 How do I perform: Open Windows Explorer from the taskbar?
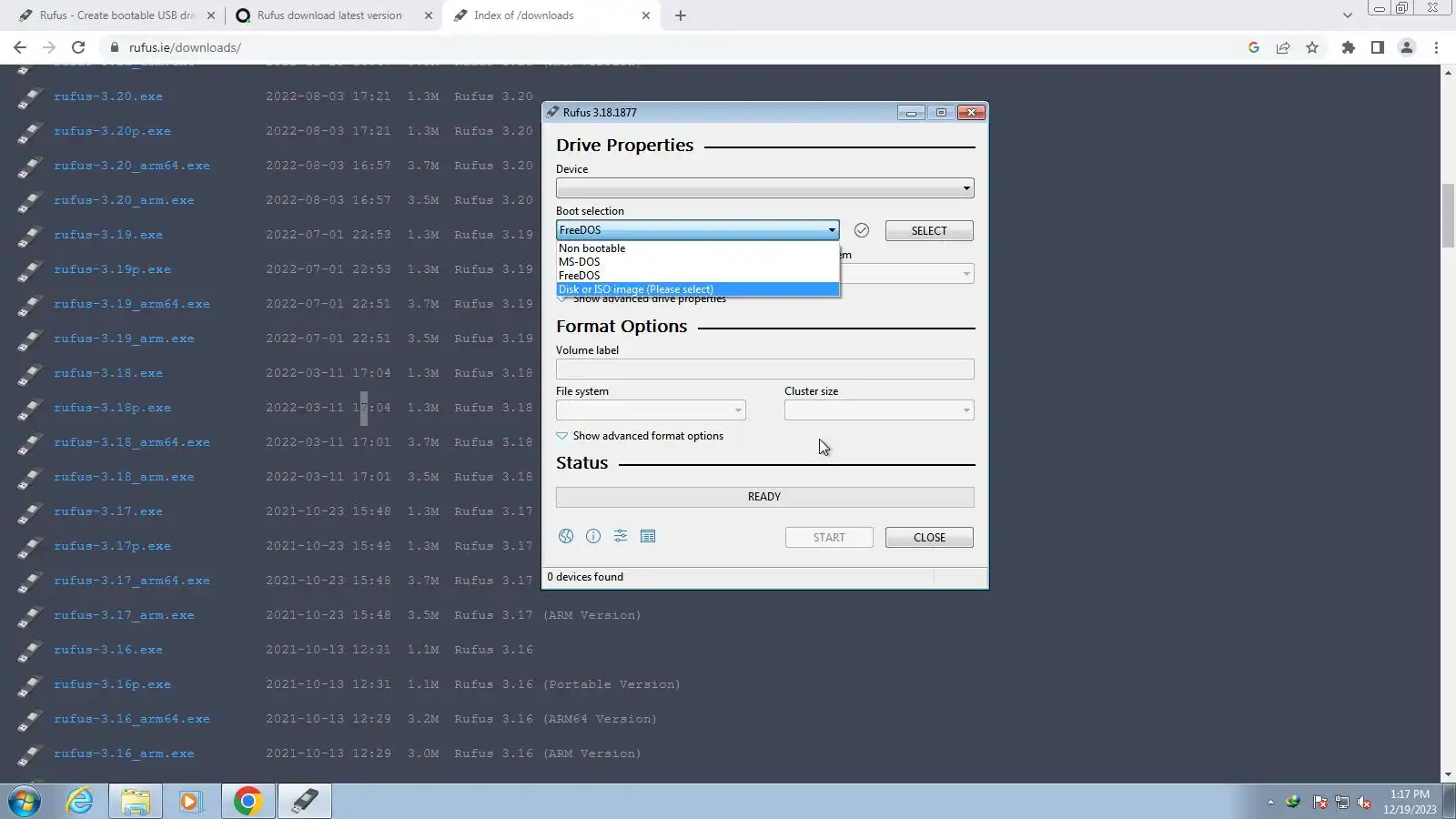pyautogui.click(x=135, y=801)
